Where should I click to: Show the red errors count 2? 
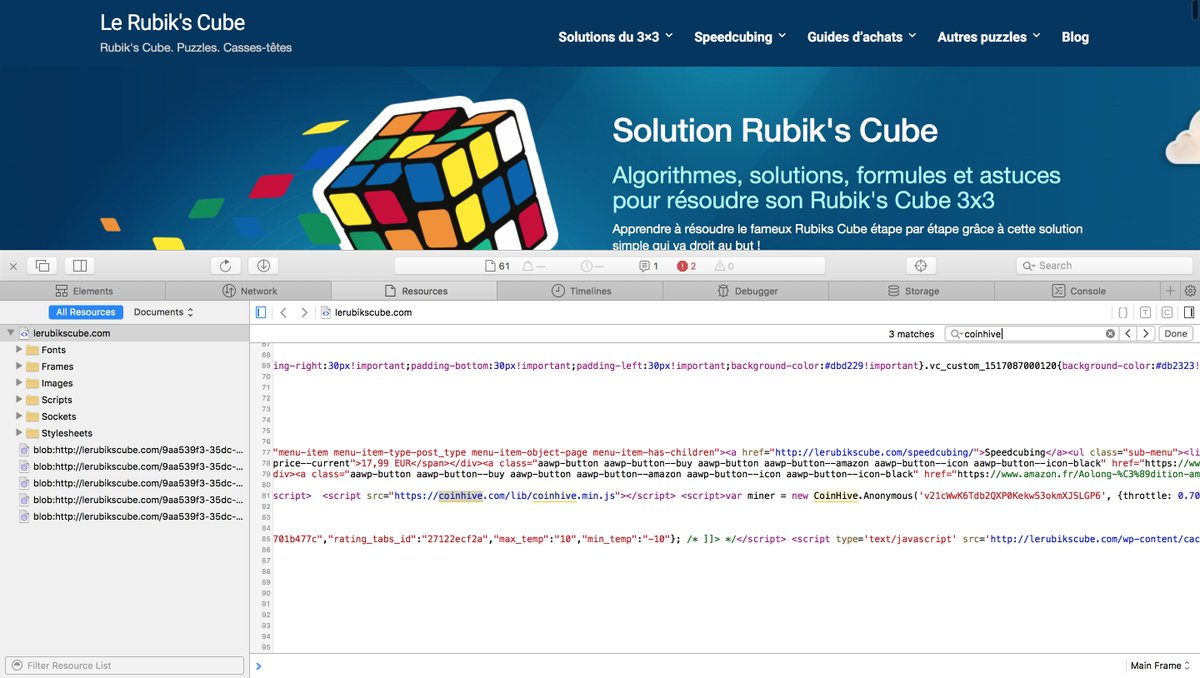686,266
